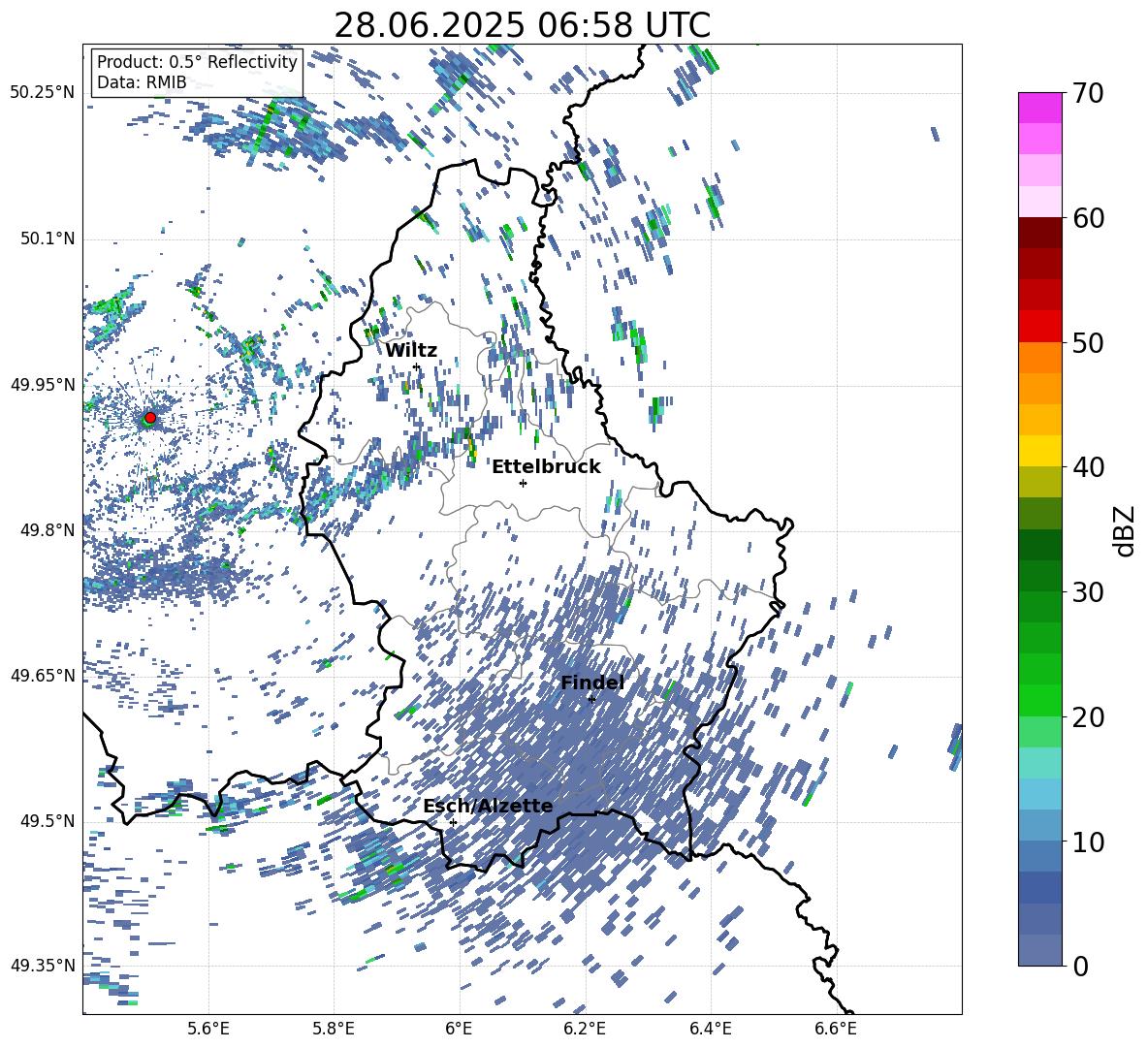Click the 5.8°E longitude label
The width and height of the screenshot is (1148, 1048).
[334, 1029]
